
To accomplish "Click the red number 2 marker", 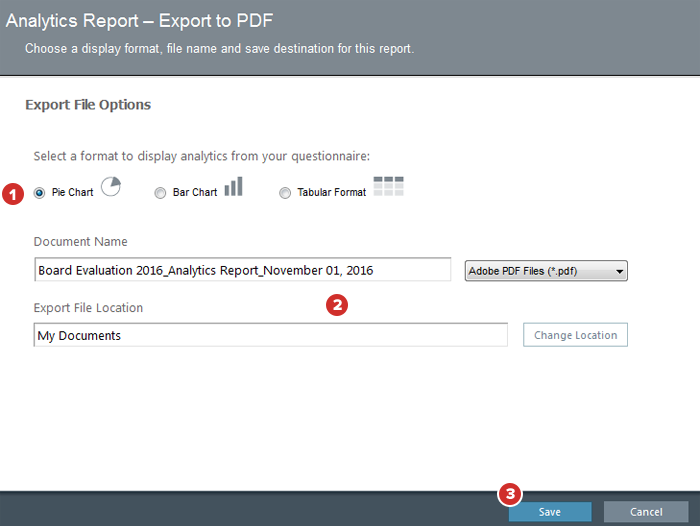I will click(x=338, y=306).
